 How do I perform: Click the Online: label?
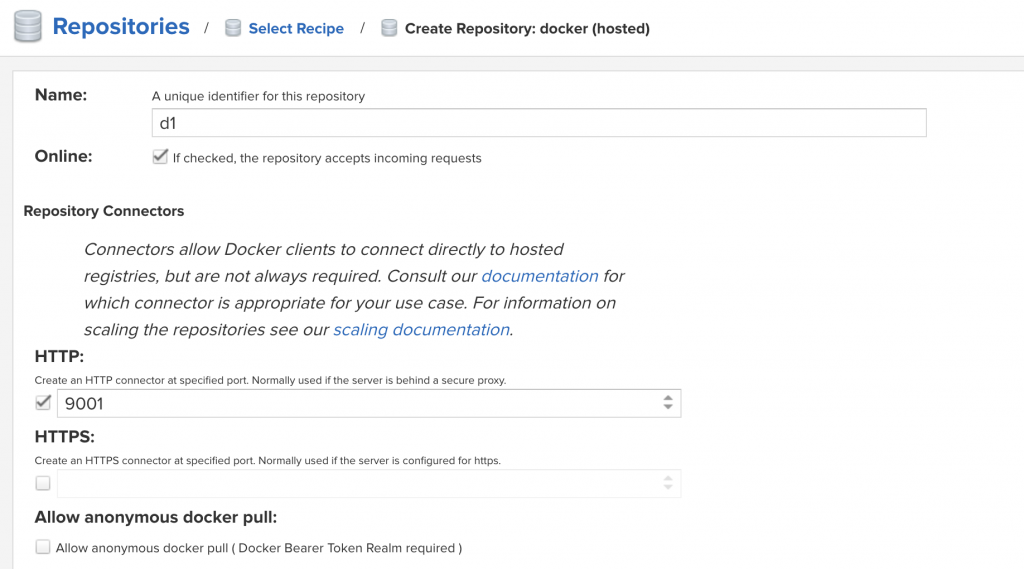(63, 156)
